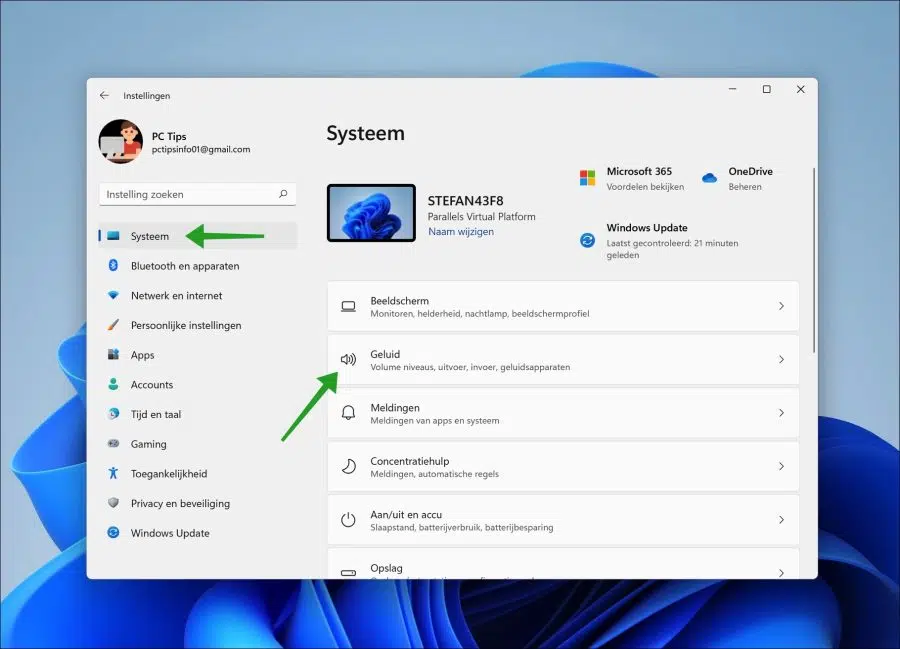Expand the Meldingen row chevron
Image resolution: width=900 pixels, height=649 pixels.
[781, 413]
